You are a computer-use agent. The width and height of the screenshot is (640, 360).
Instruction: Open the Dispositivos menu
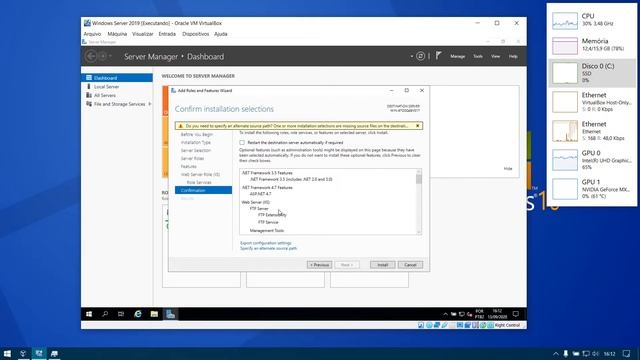[x=196, y=34]
